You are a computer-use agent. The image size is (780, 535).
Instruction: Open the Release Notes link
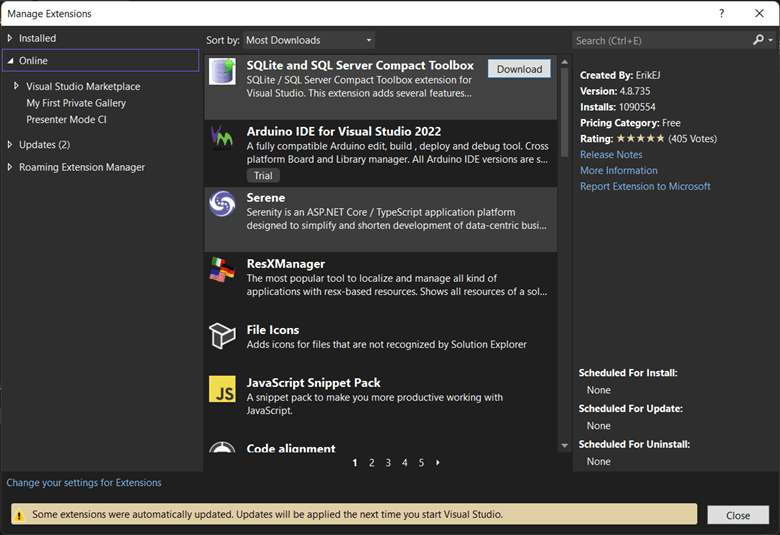click(611, 155)
